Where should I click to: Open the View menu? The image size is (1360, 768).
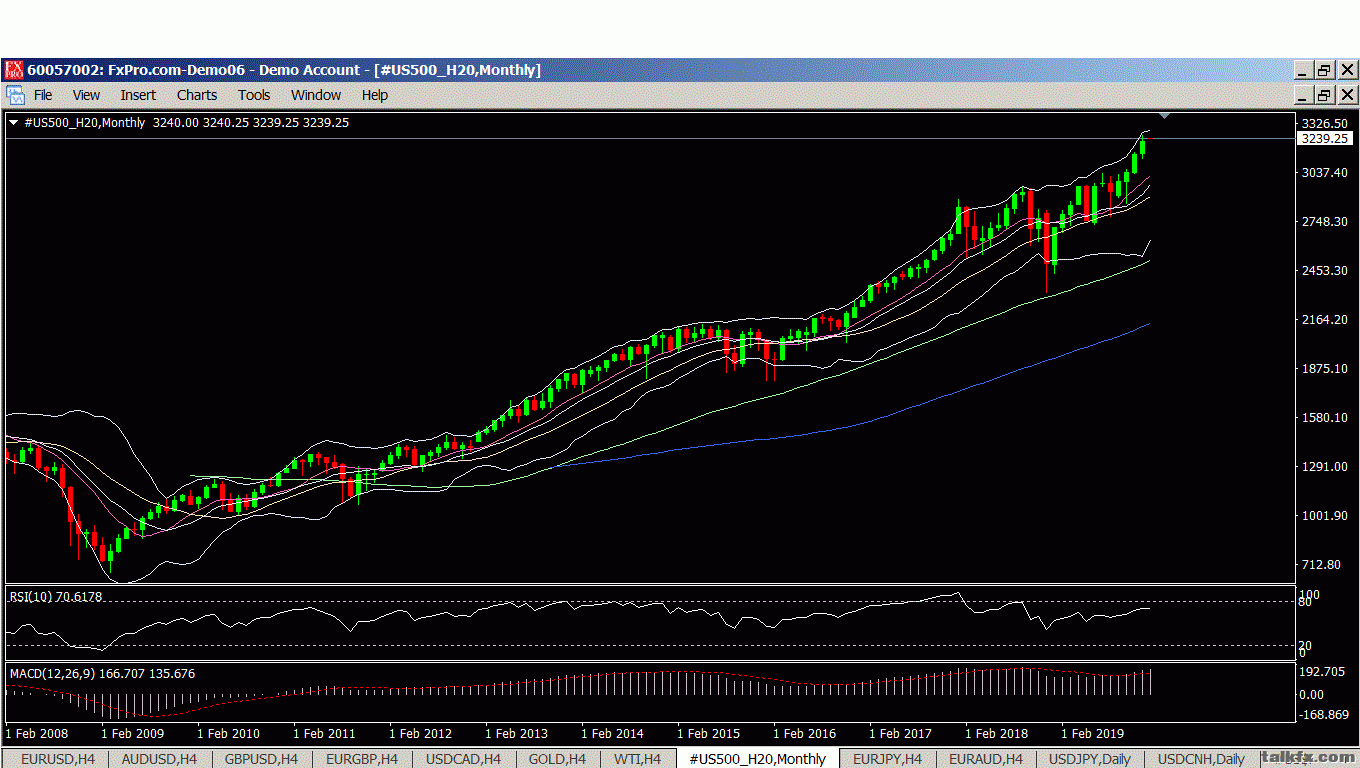[x=86, y=95]
